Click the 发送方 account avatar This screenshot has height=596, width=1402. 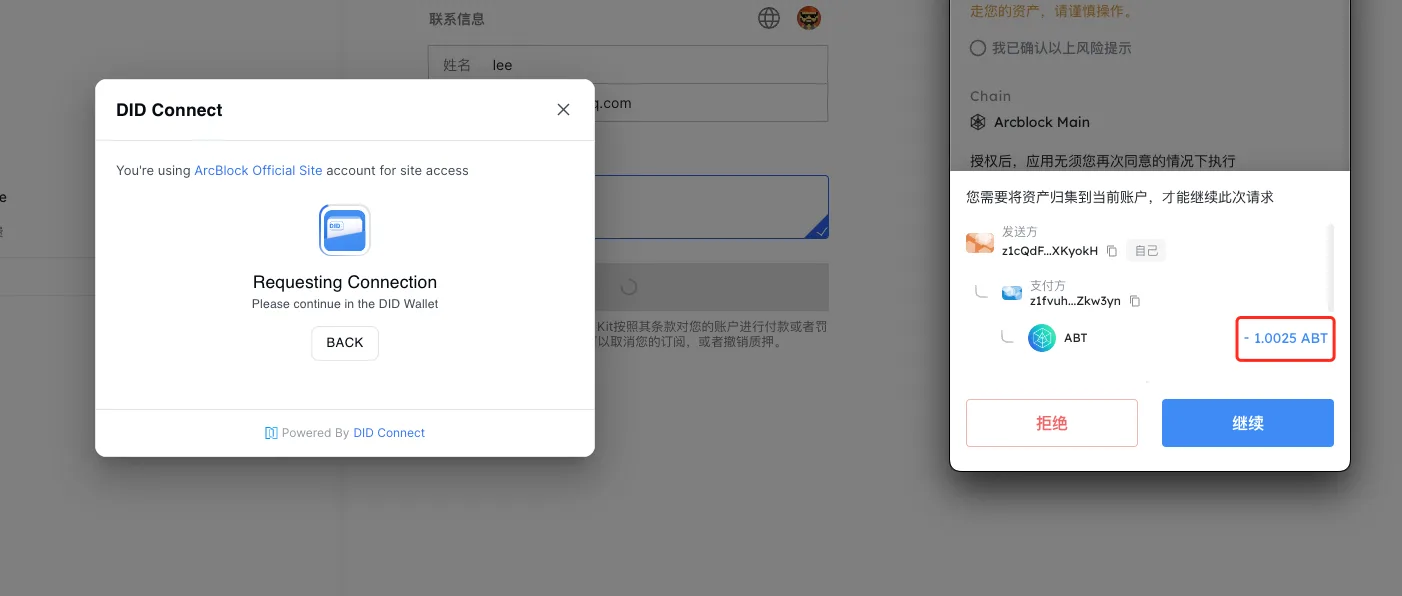pyautogui.click(x=980, y=243)
